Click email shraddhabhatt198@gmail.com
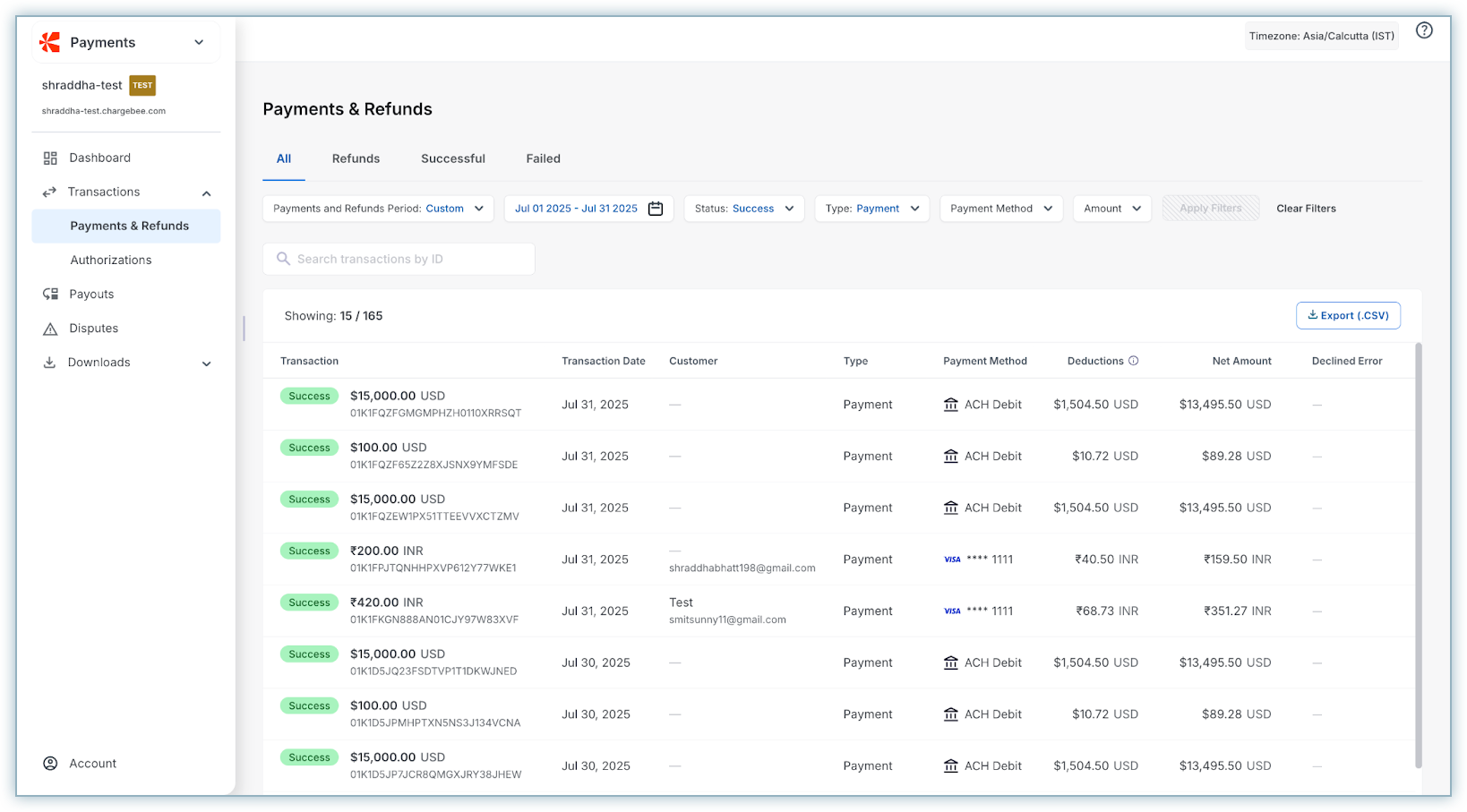Viewport: 1467px width, 812px height. coord(742,568)
